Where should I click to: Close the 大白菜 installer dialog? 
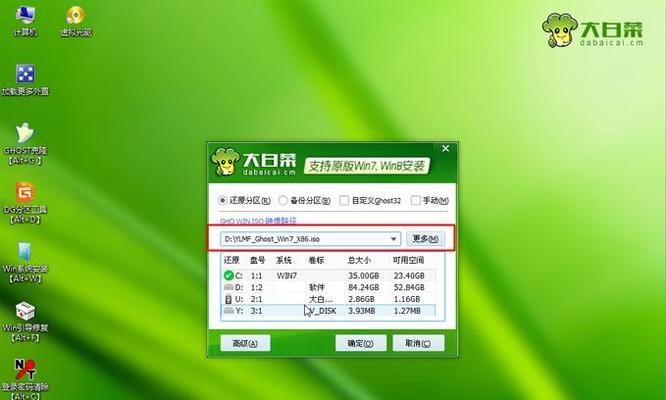(x=446, y=149)
